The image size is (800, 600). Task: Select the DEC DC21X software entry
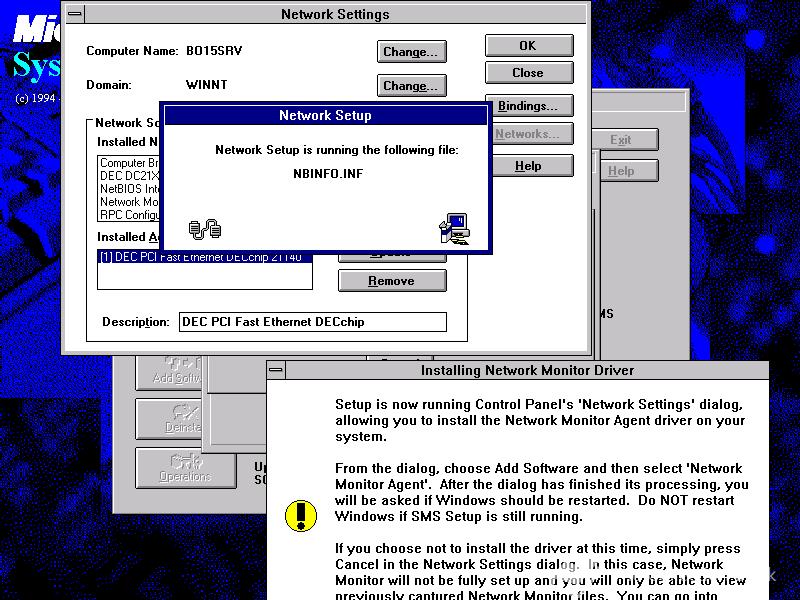click(x=129, y=176)
